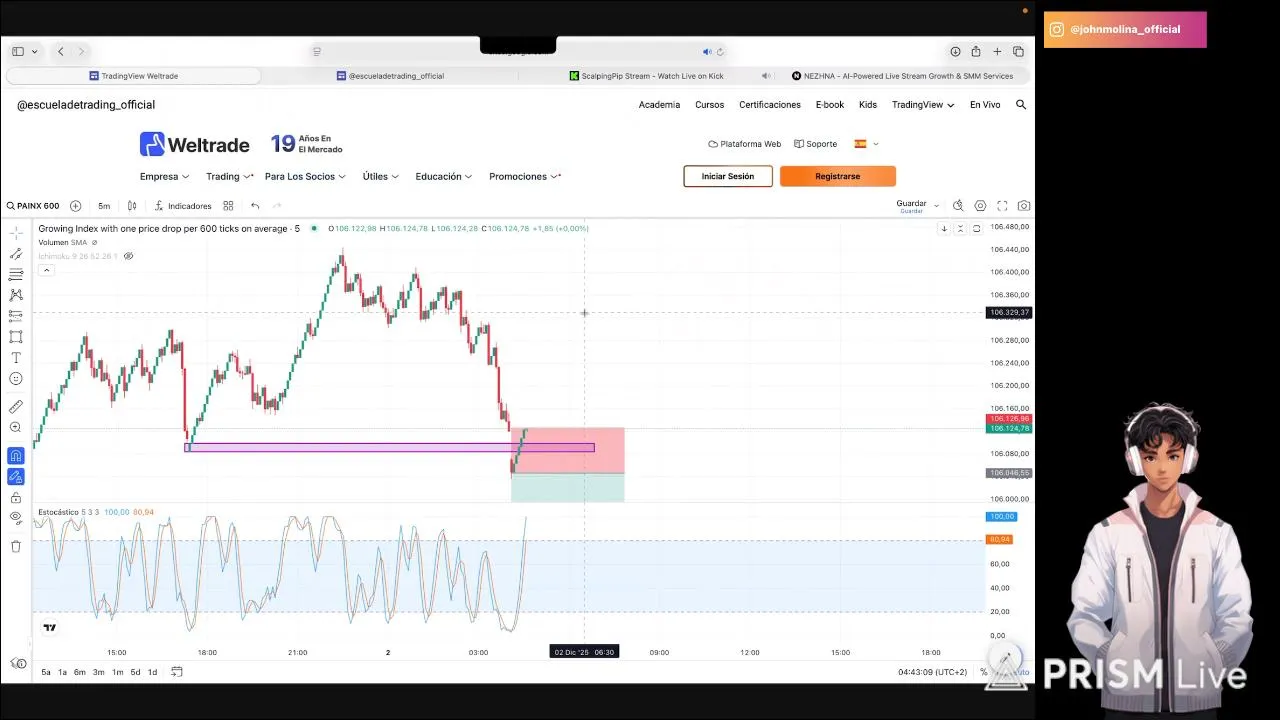The image size is (1280, 720).
Task: Toggle magnet mode in drawing toolbar
Action: pos(16,455)
